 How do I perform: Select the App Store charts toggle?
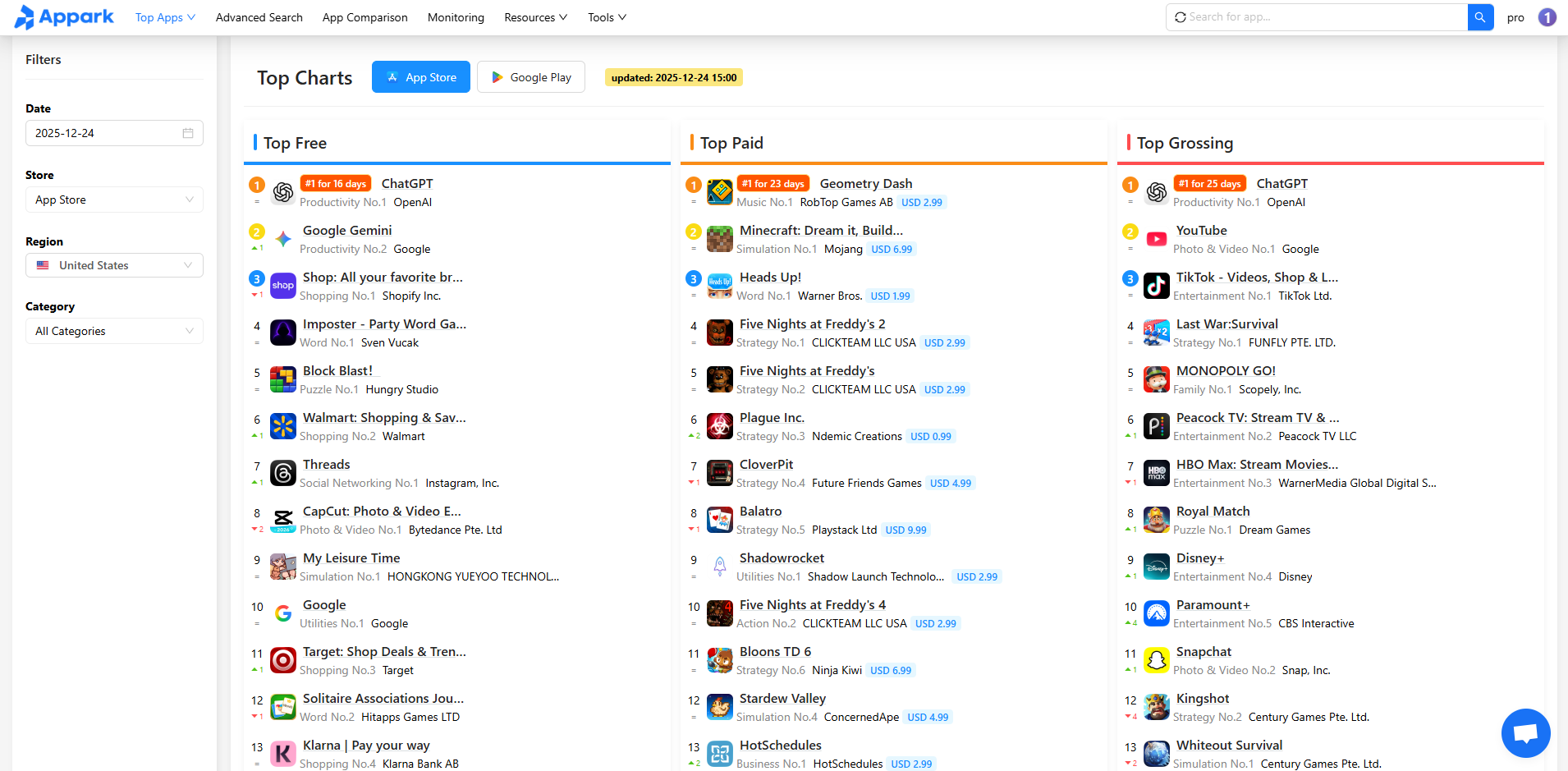click(x=421, y=77)
